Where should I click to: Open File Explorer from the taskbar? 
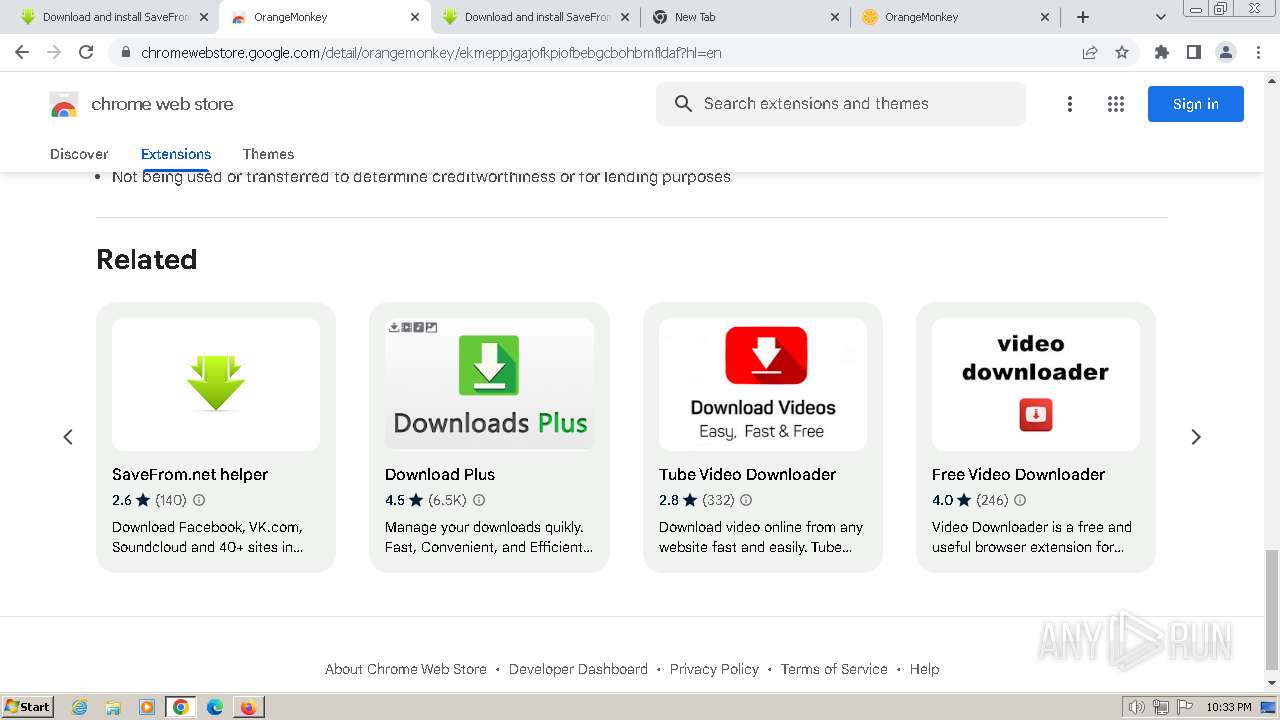tap(113, 707)
